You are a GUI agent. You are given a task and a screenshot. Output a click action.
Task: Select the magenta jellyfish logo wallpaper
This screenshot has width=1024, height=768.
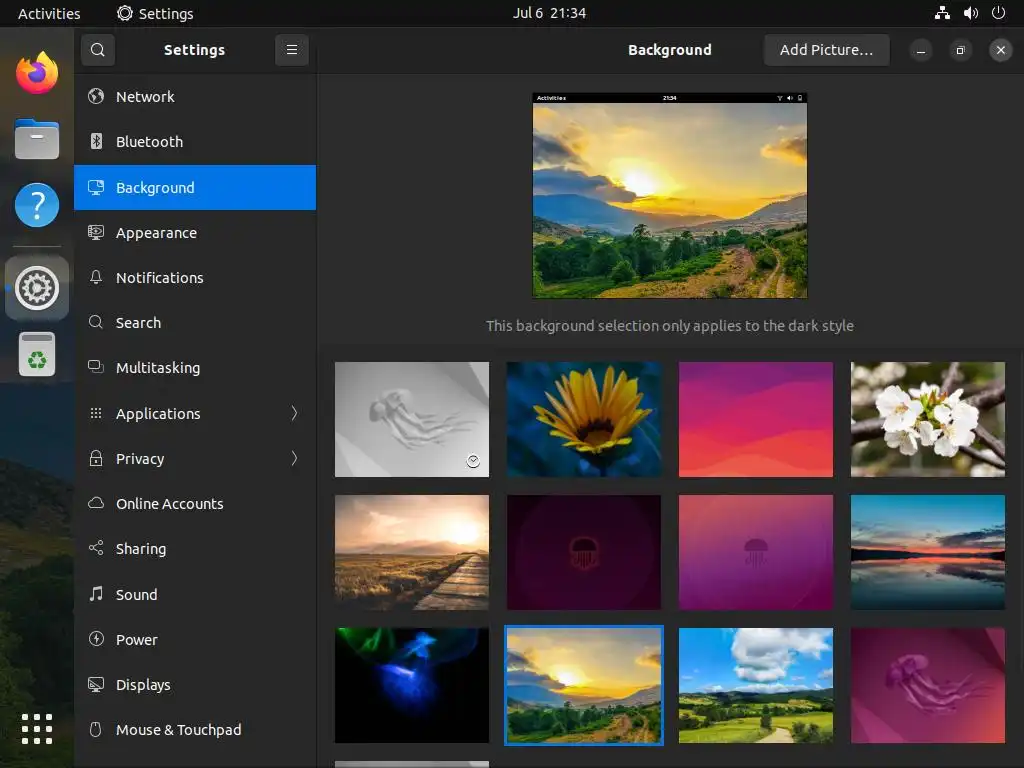[756, 552]
